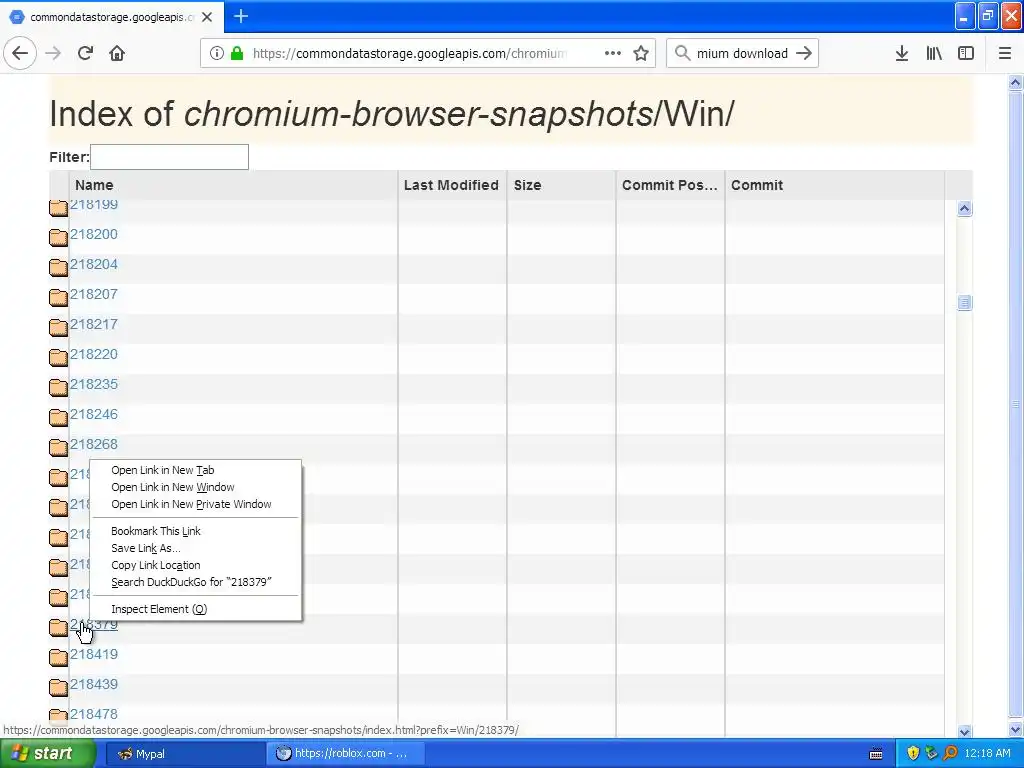The image size is (1024, 768).
Task: Sort by the Commit column header
Action: pos(835,185)
